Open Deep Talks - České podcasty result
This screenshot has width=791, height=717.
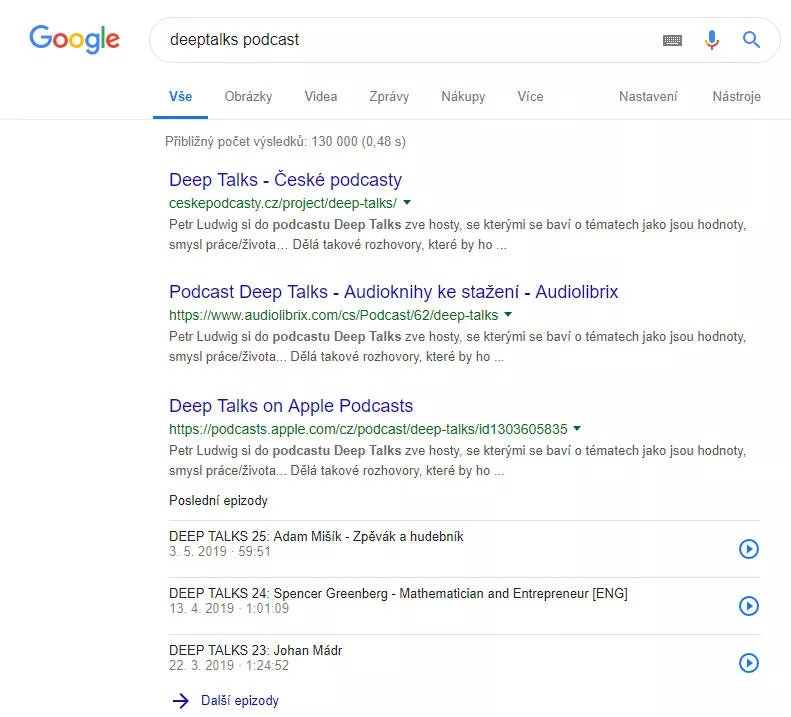point(286,180)
